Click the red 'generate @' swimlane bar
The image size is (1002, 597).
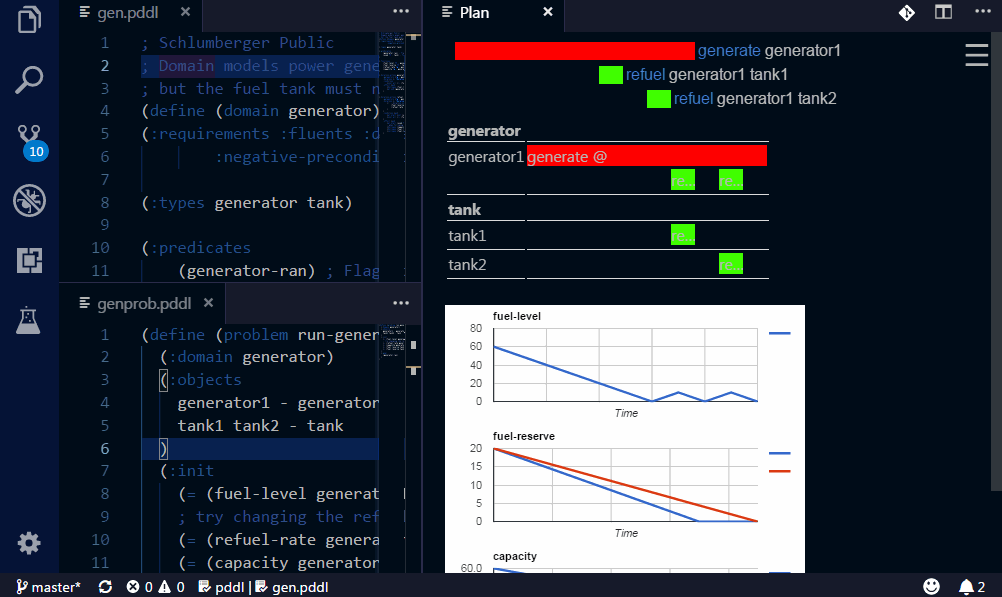(647, 156)
